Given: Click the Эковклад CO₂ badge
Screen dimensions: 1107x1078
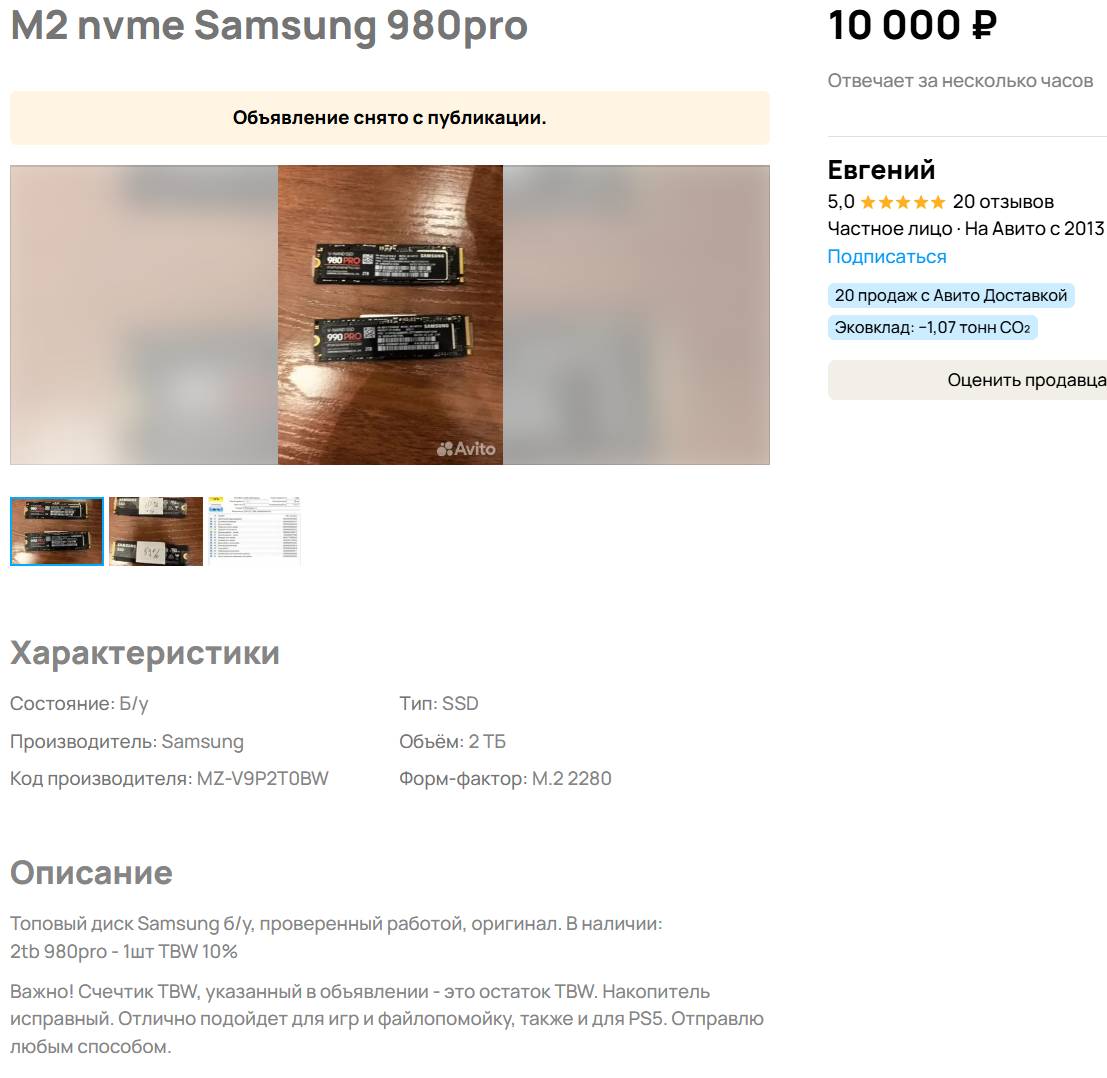Looking at the screenshot, I should click(932, 328).
